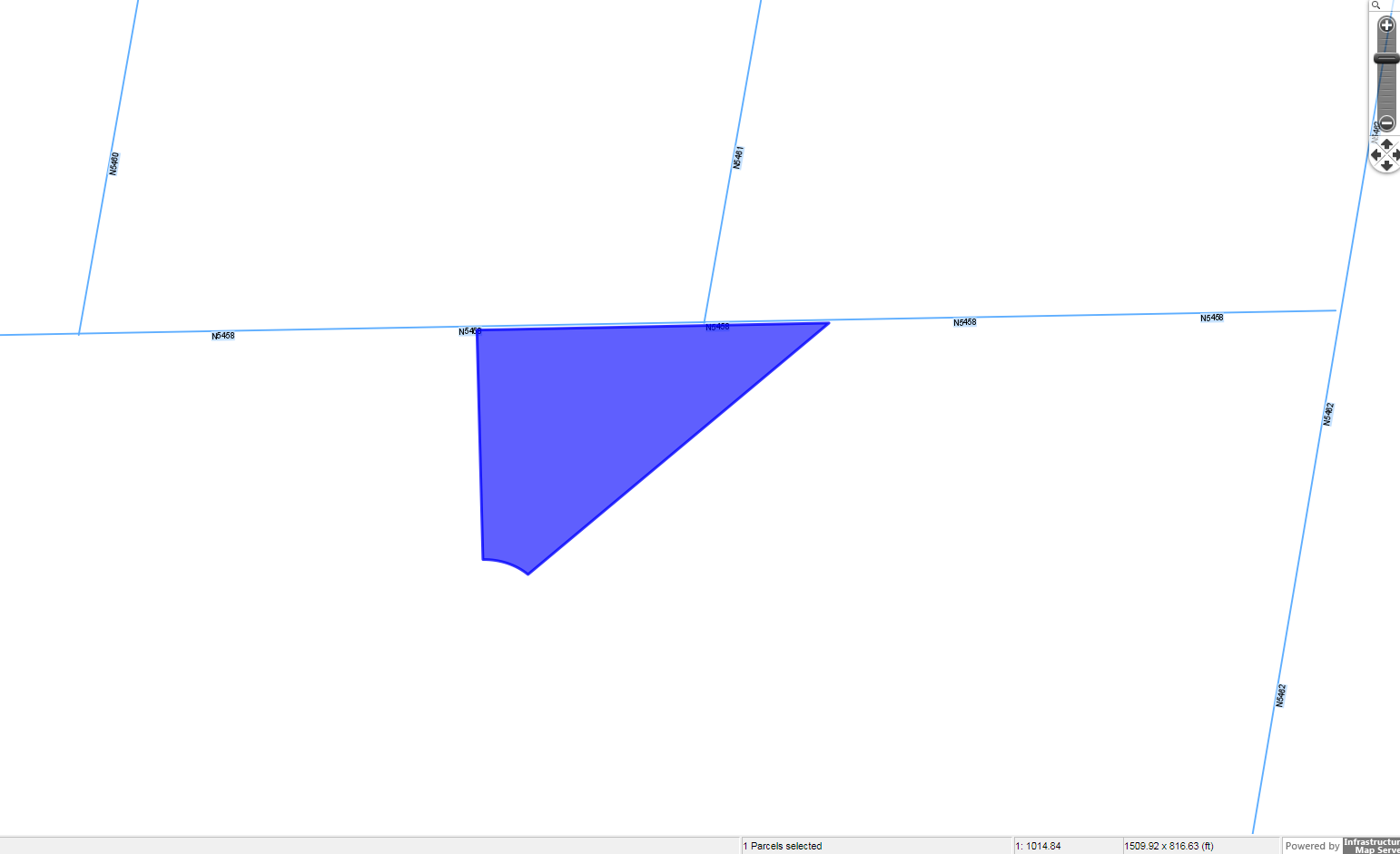Image resolution: width=1400 pixels, height=854 pixels.
Task: Pan the map right with arrow
Action: click(1395, 155)
